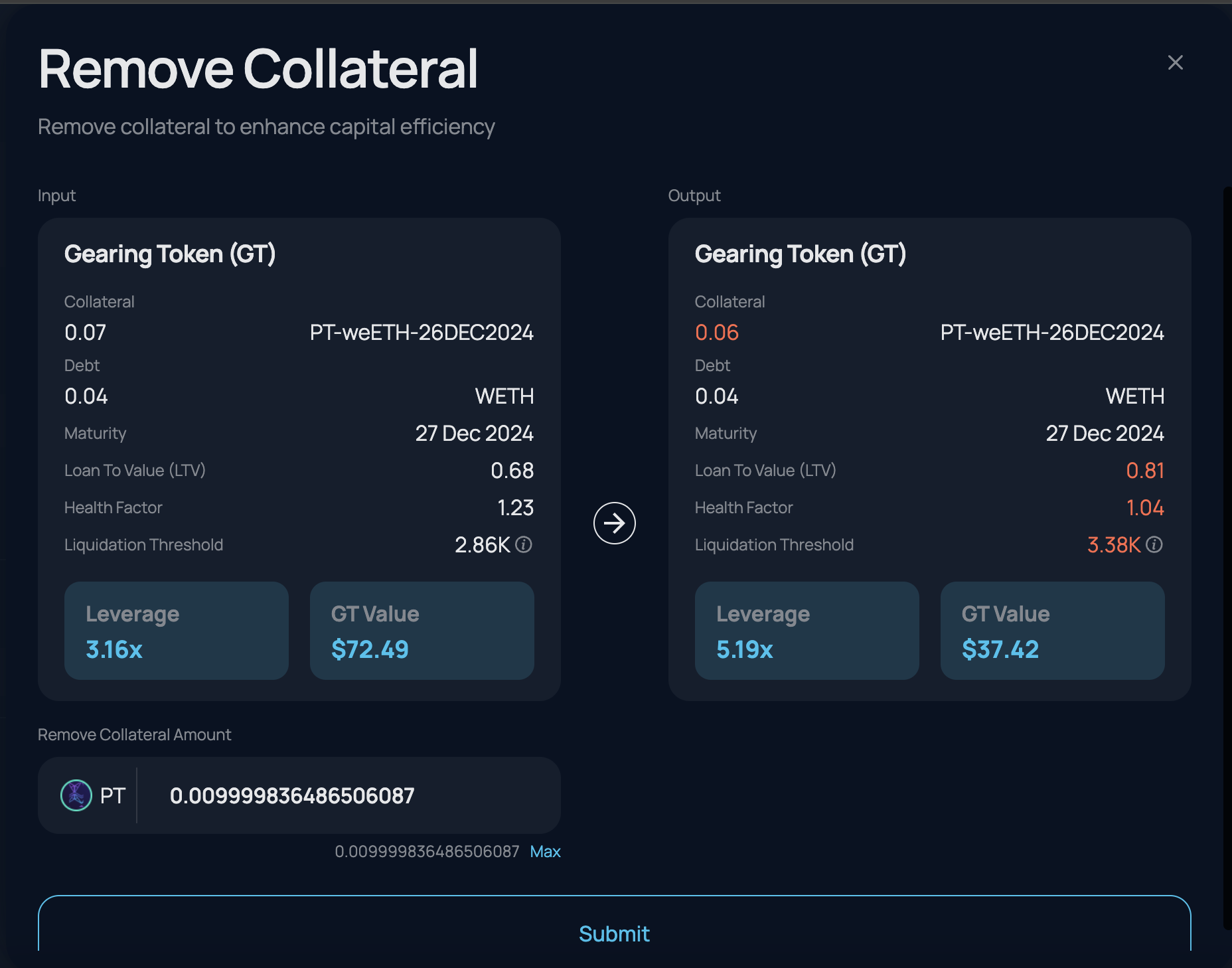Select the output GT Value $37.42 card
Image resolution: width=1232 pixels, height=968 pixels.
[1053, 631]
